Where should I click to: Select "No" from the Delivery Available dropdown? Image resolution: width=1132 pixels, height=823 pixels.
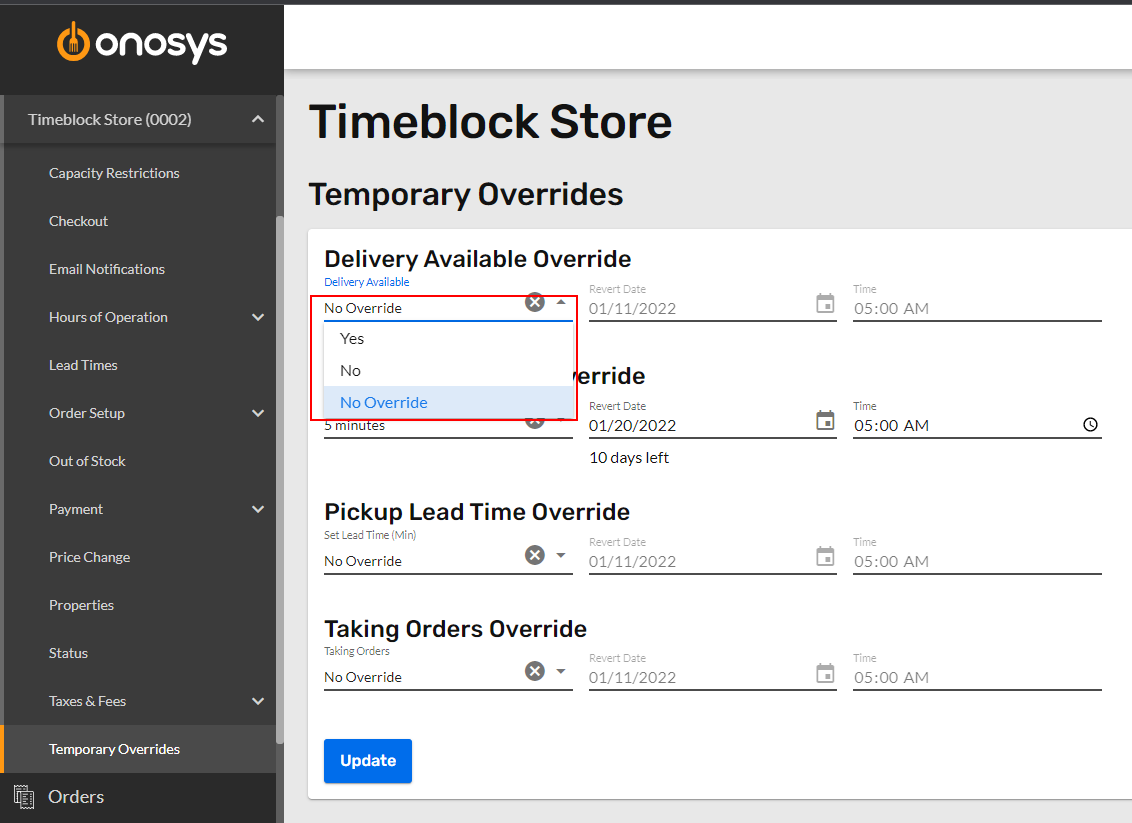[348, 370]
